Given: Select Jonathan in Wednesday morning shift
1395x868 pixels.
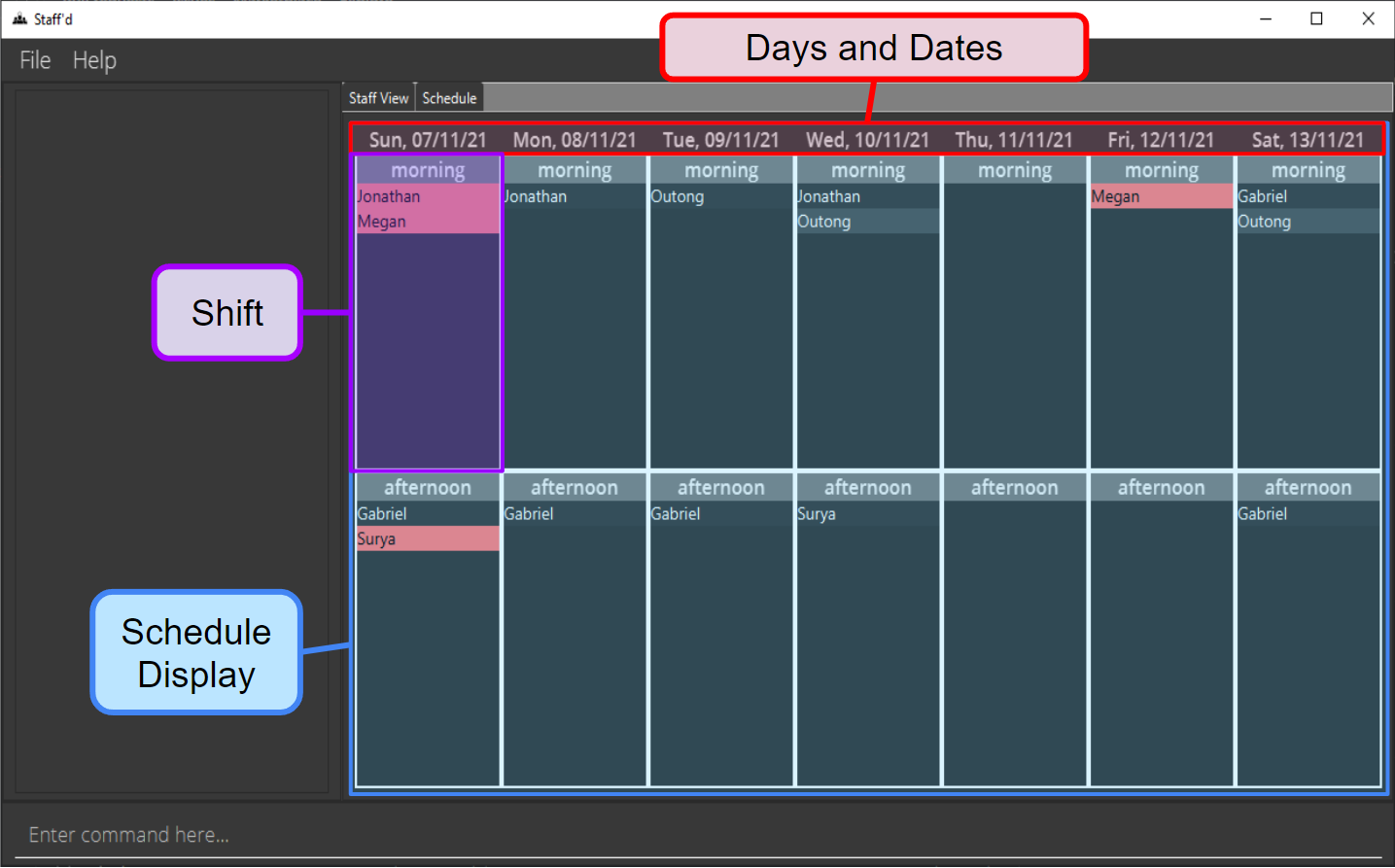Looking at the screenshot, I should 868,196.
